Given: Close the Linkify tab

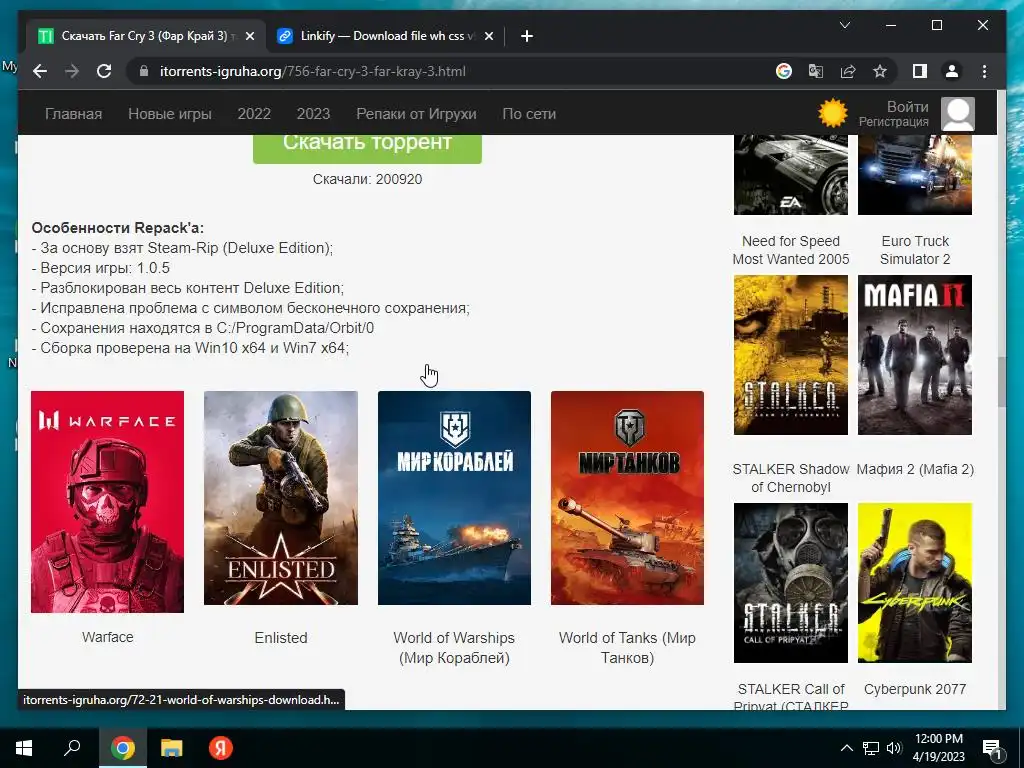Looking at the screenshot, I should (x=488, y=36).
